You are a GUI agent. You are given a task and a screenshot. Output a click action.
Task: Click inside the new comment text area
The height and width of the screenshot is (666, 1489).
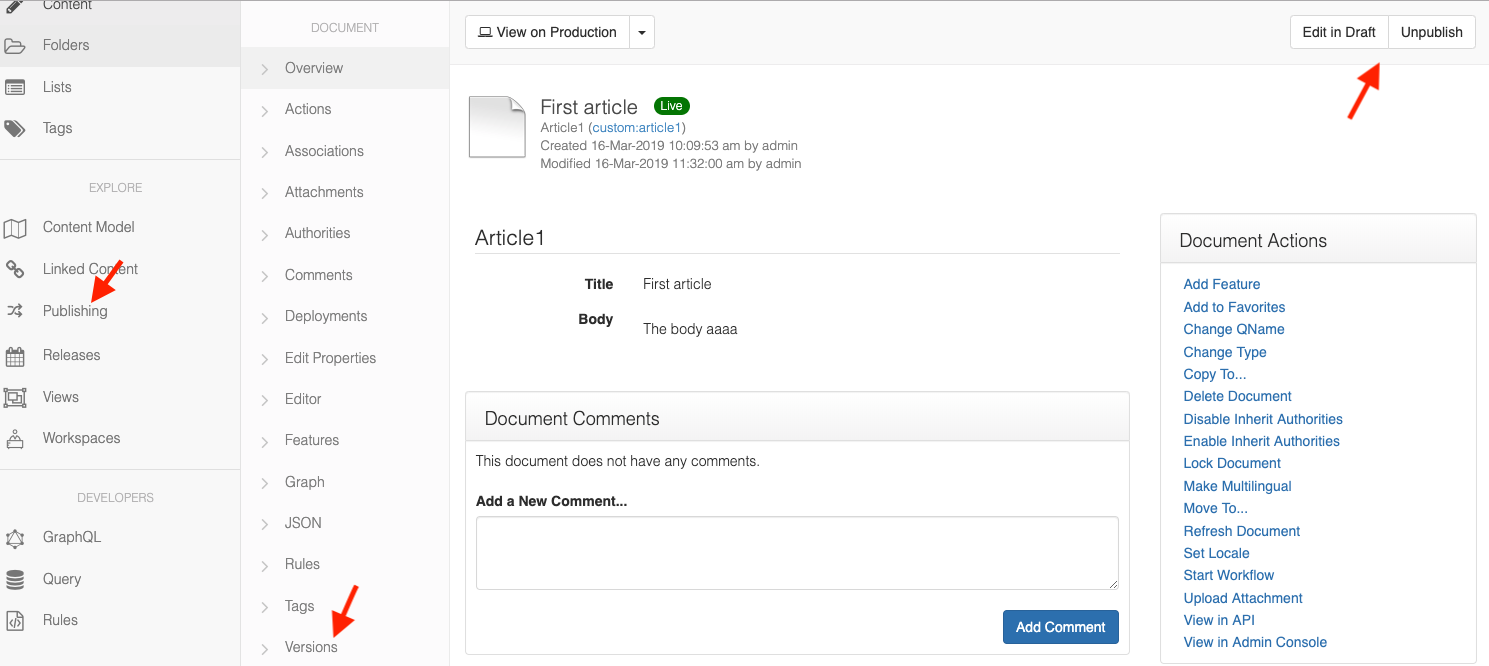pyautogui.click(x=797, y=553)
